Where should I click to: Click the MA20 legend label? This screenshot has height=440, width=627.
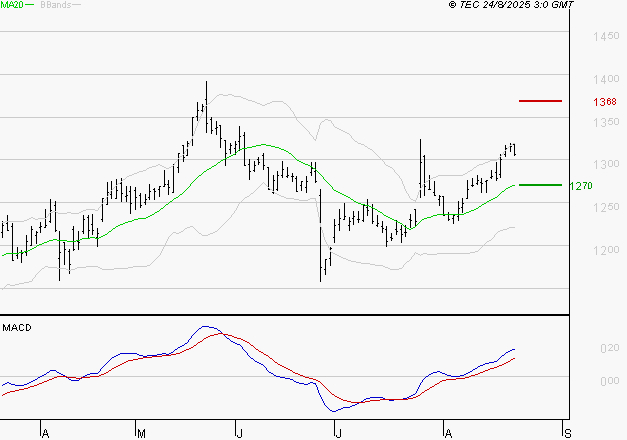12,5
